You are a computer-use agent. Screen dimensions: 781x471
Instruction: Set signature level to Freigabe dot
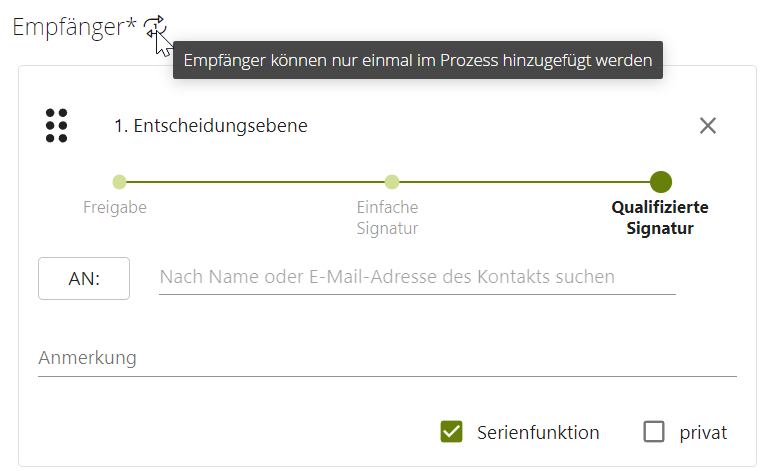click(119, 182)
